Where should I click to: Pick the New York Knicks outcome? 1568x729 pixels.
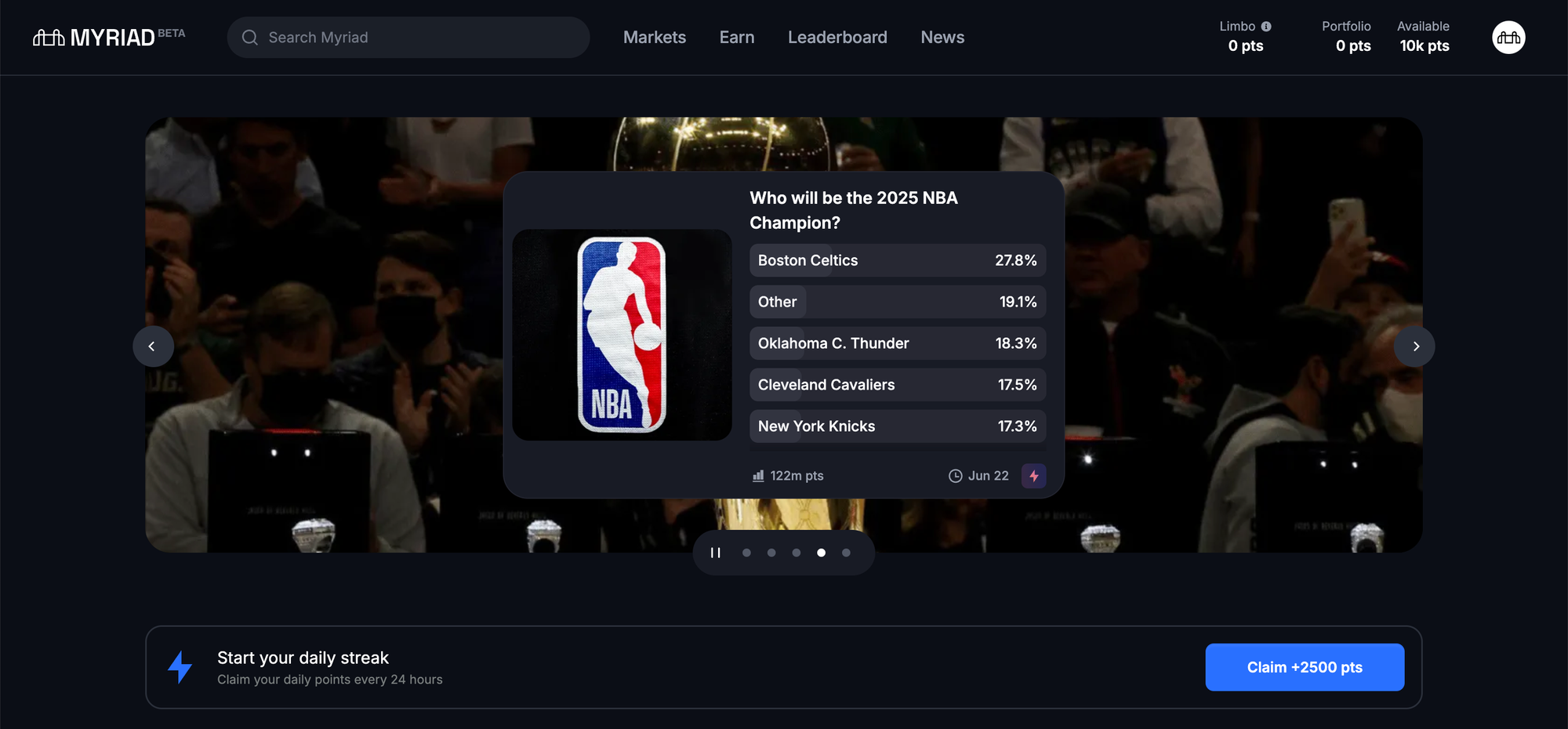898,426
